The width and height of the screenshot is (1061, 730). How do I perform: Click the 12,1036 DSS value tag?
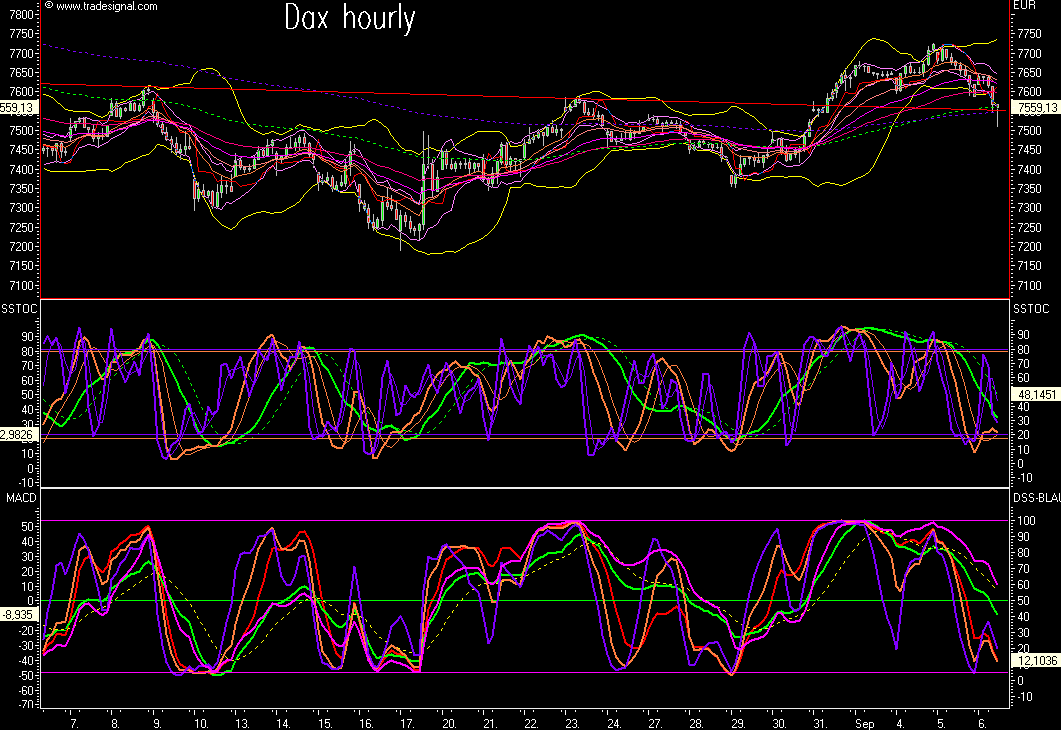(1035, 660)
